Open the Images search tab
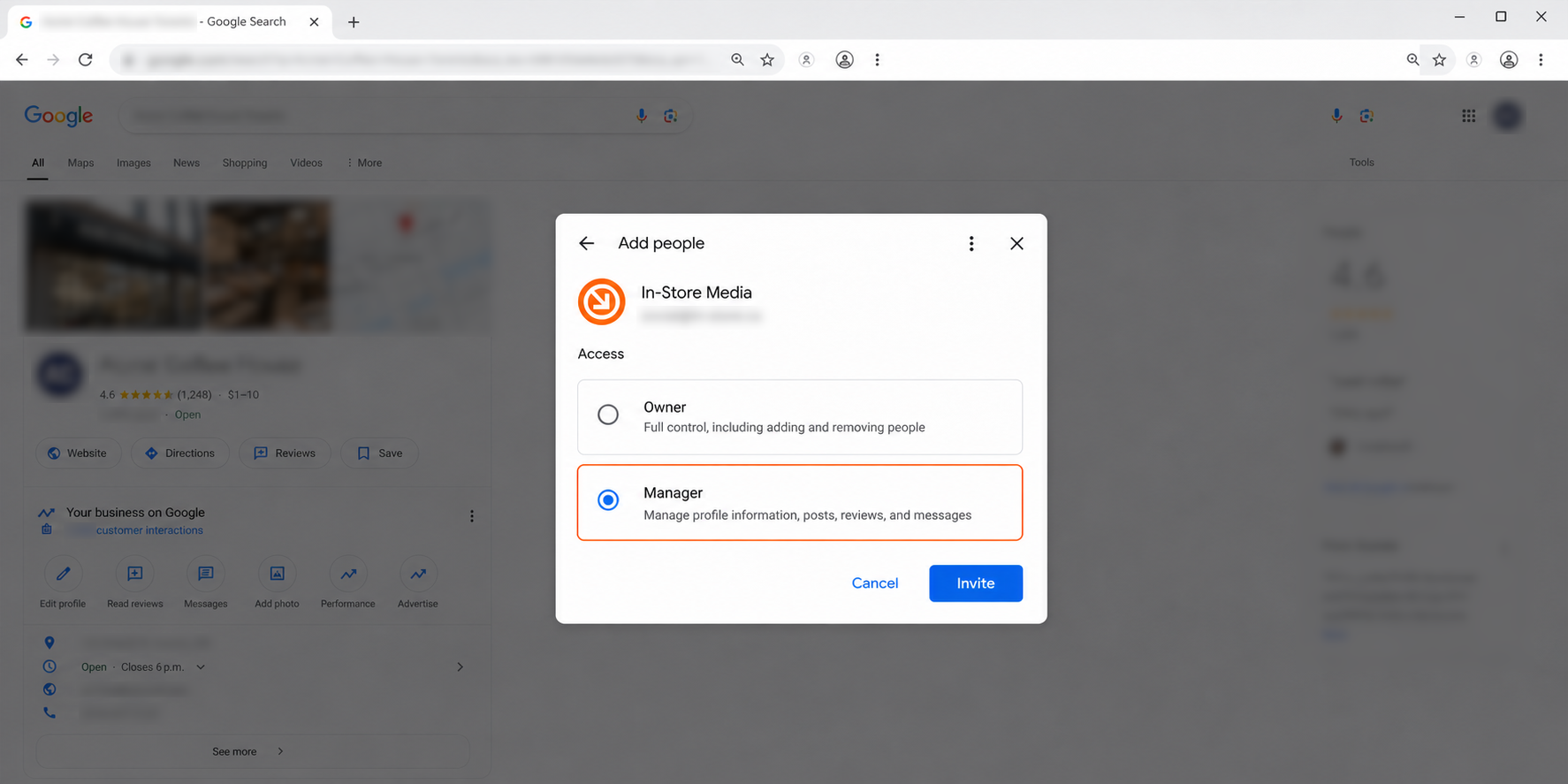 coord(133,163)
